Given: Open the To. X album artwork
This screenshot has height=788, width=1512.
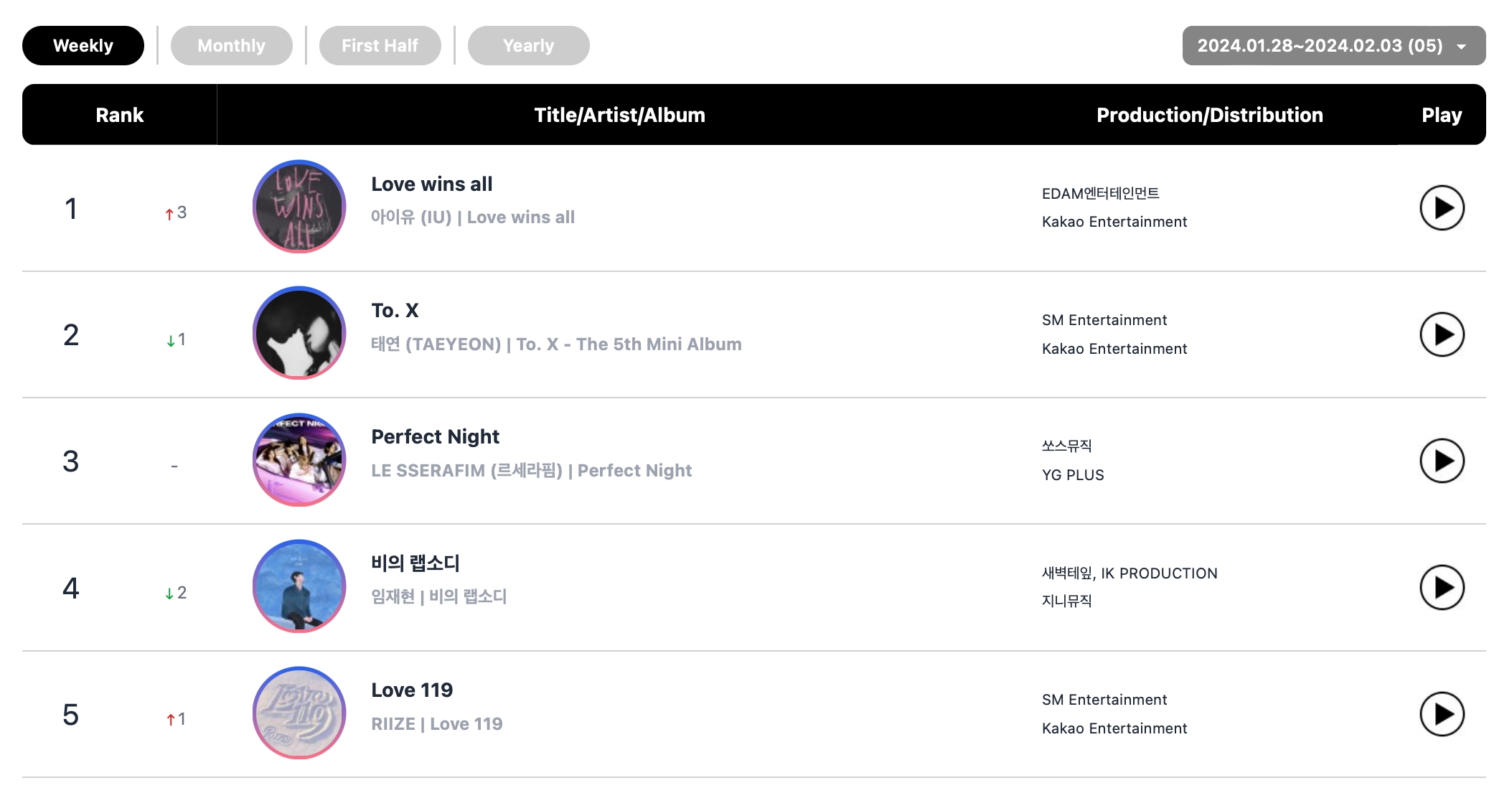Looking at the screenshot, I should coord(299,333).
